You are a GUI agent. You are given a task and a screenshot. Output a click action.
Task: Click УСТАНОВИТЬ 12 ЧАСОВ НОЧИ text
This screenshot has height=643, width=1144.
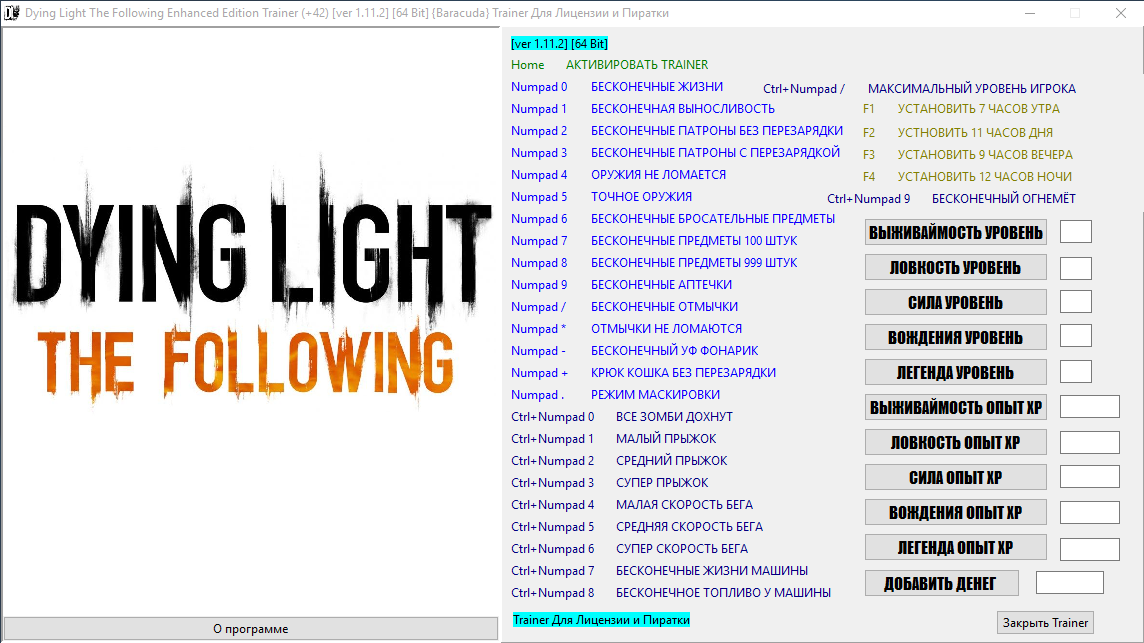point(984,177)
